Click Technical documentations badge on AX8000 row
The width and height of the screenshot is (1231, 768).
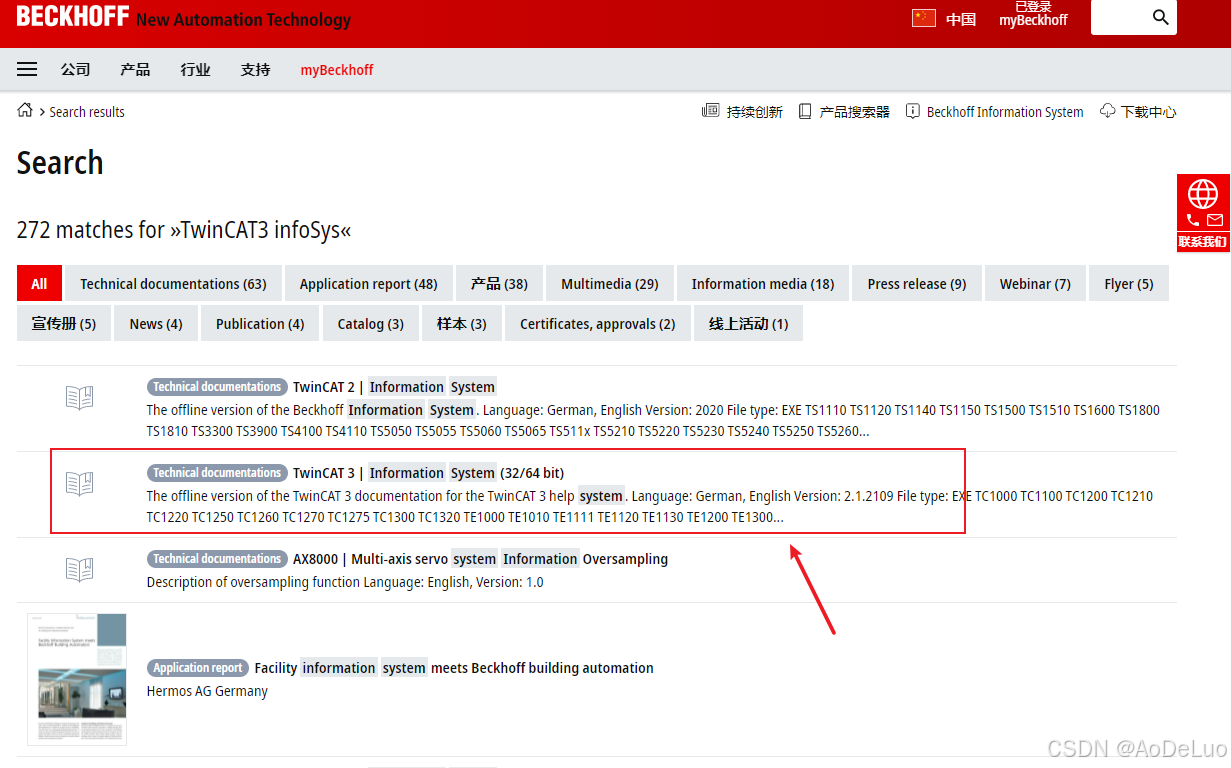[217, 559]
